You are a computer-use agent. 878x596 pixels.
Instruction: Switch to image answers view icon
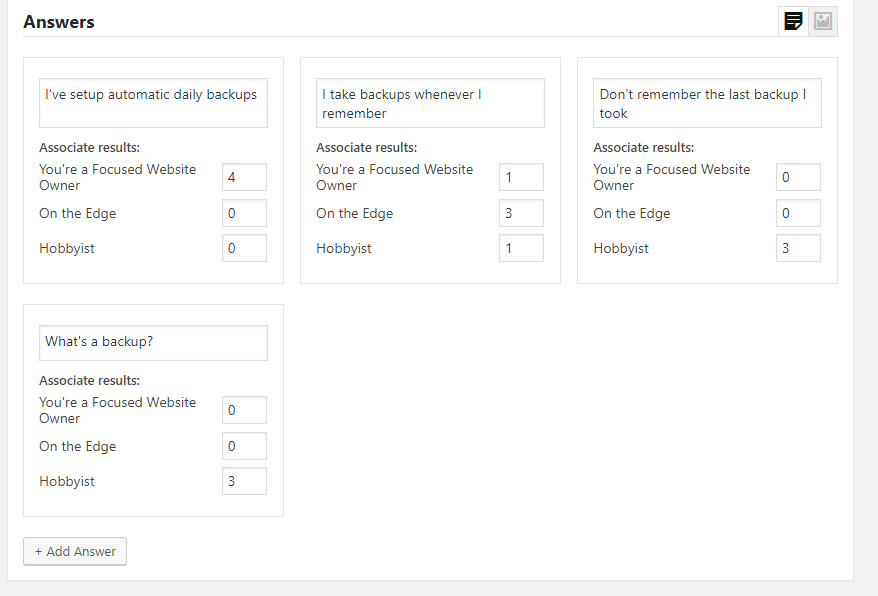(823, 21)
